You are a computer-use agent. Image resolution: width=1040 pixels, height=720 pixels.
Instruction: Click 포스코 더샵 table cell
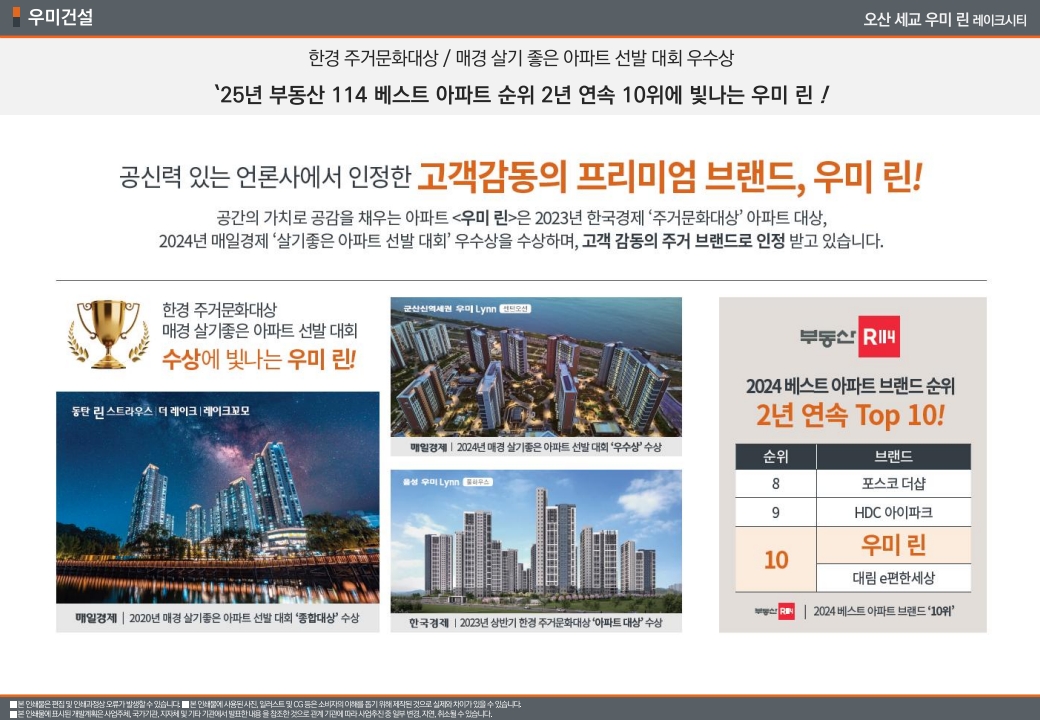tap(893, 483)
